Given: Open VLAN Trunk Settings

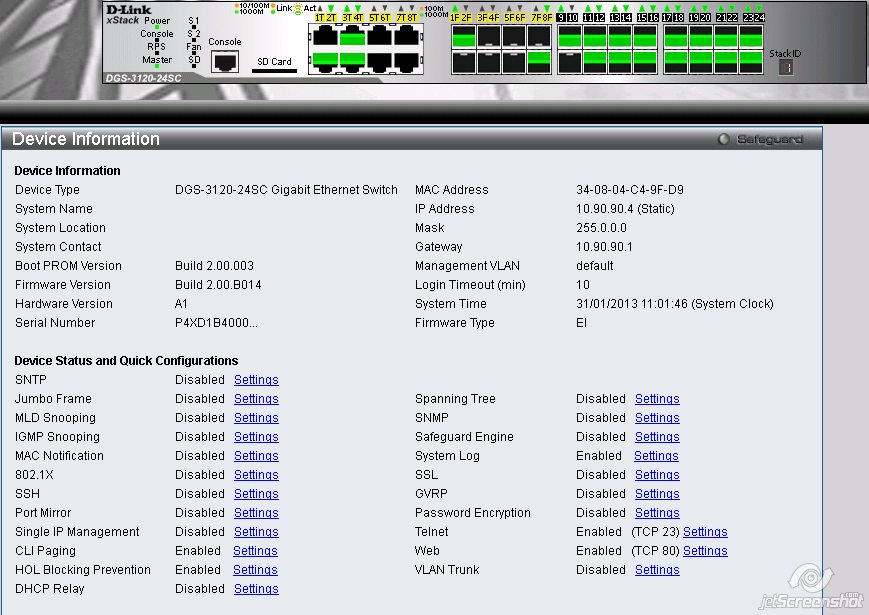Looking at the screenshot, I should pyautogui.click(x=657, y=570).
